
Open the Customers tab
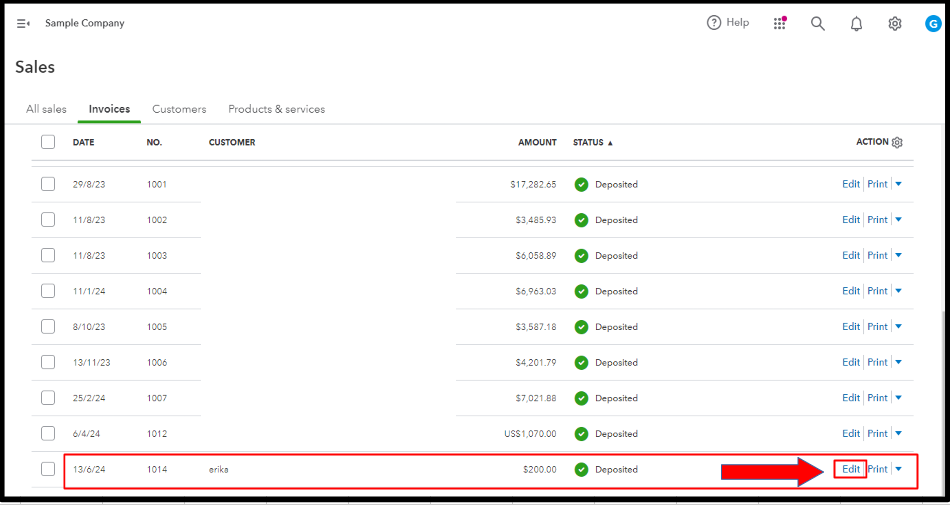(x=179, y=109)
